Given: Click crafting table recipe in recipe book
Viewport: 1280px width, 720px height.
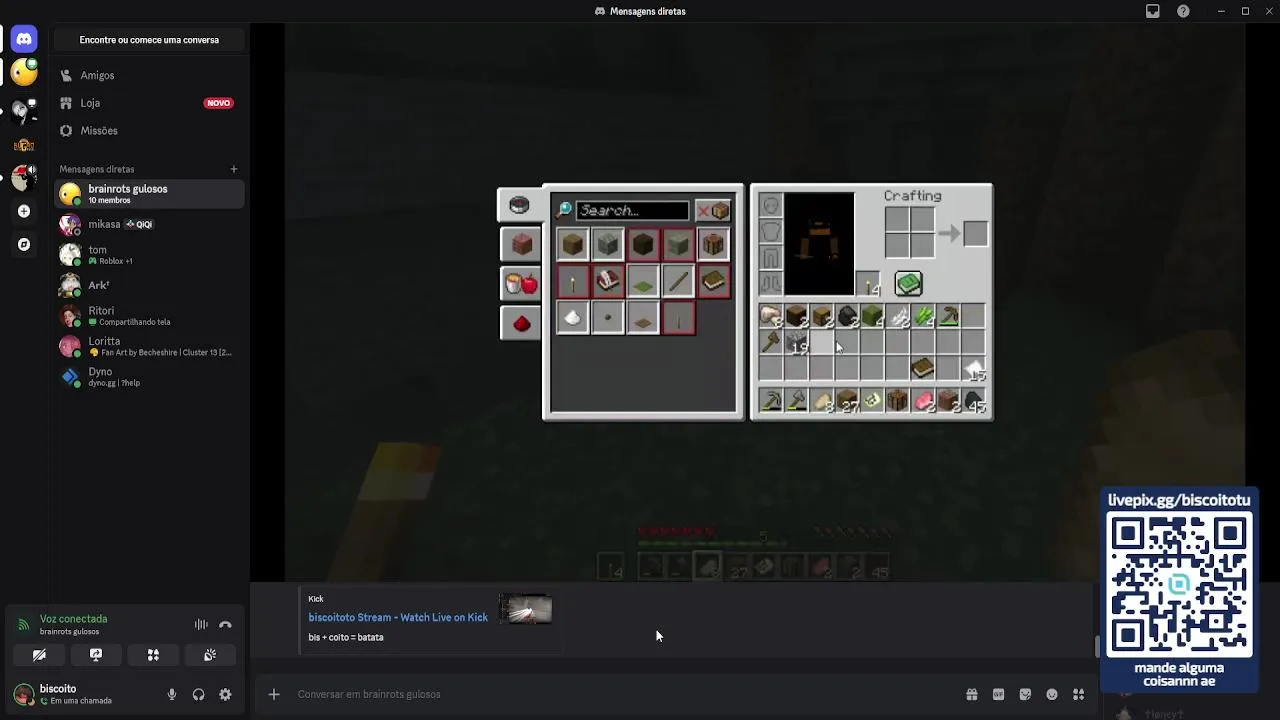Looking at the screenshot, I should [x=713, y=244].
